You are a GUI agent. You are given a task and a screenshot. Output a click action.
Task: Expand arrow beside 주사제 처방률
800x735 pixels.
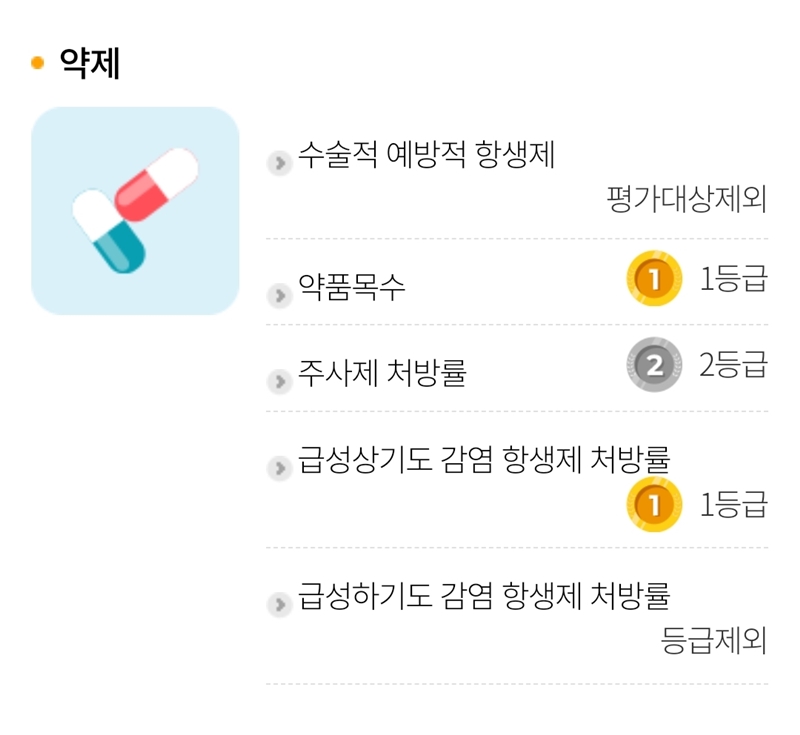click(279, 380)
